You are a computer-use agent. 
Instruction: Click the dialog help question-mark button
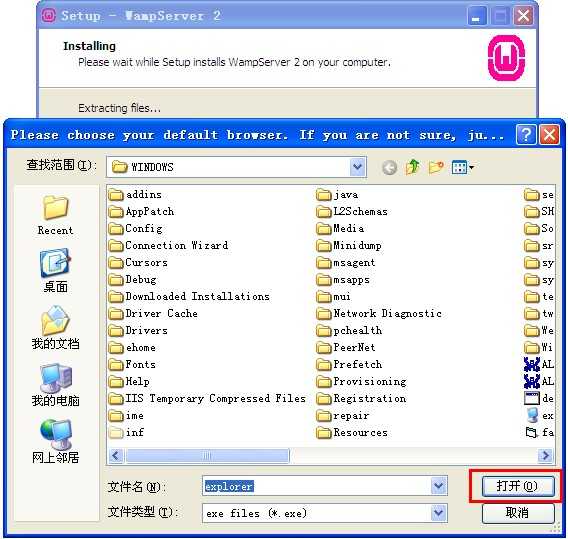pos(526,135)
